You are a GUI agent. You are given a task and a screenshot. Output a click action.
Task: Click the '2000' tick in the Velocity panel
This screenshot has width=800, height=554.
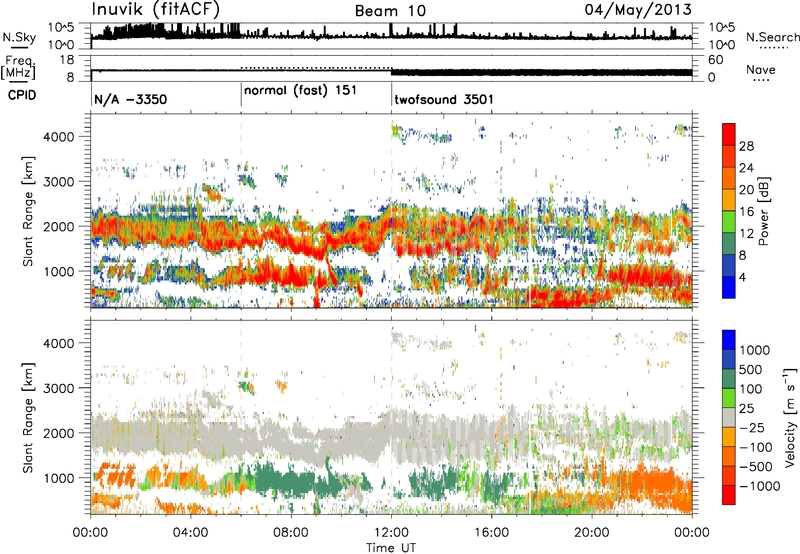coord(59,433)
